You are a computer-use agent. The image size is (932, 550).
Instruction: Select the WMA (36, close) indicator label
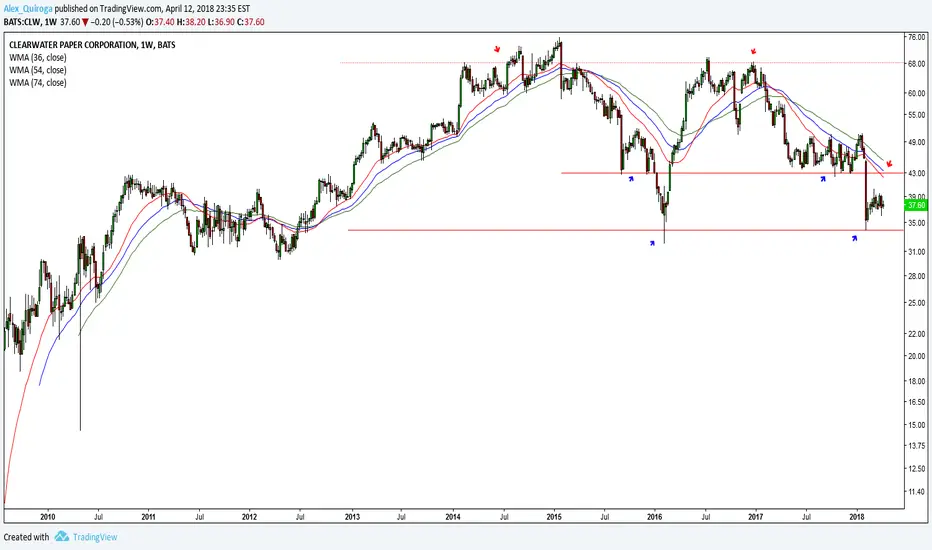37,58
